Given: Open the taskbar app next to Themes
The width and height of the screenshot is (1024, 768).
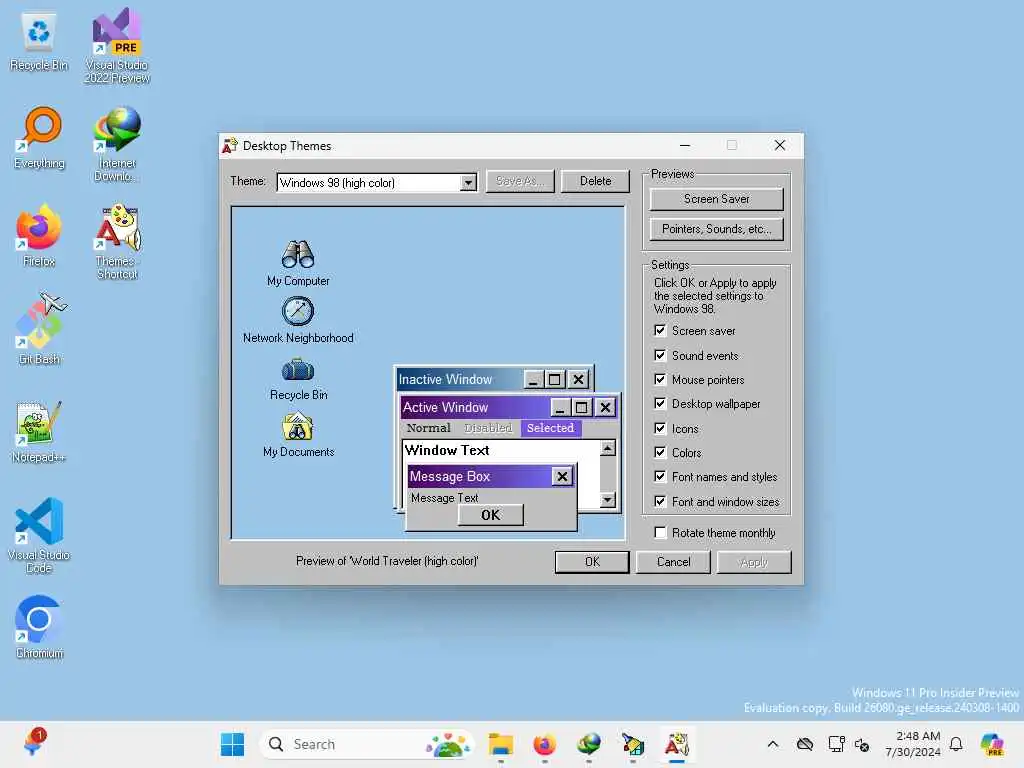Looking at the screenshot, I should pos(633,744).
